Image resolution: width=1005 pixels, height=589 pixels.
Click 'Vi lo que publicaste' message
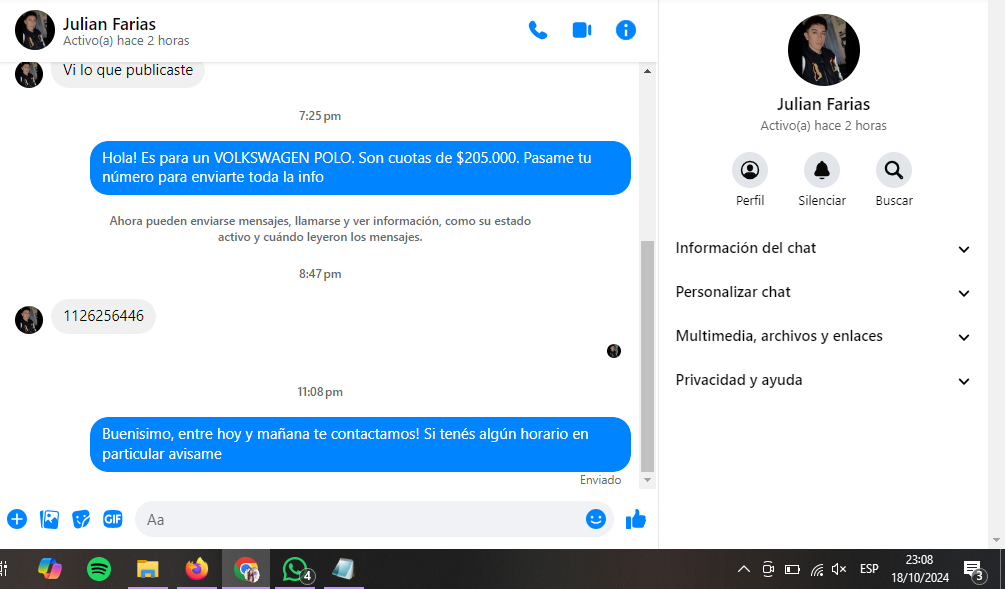coord(128,71)
